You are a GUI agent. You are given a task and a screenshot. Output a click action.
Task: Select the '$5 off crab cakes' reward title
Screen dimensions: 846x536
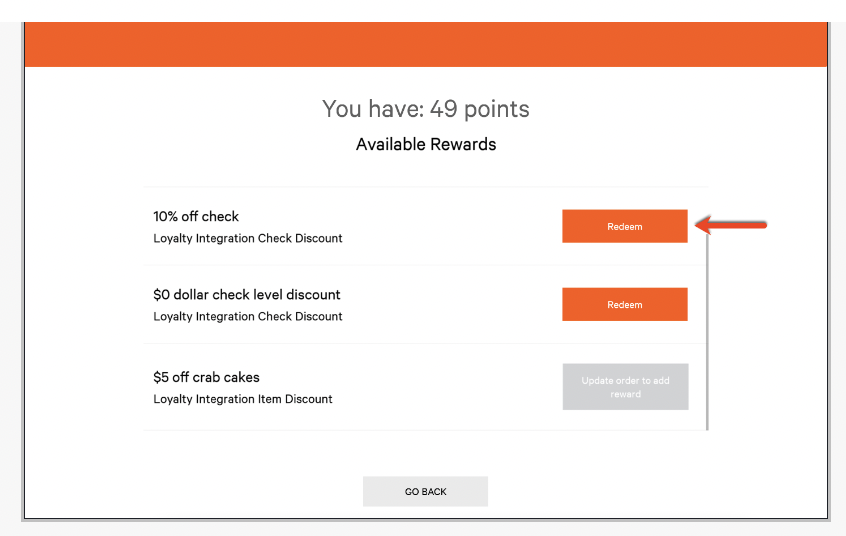pos(206,377)
